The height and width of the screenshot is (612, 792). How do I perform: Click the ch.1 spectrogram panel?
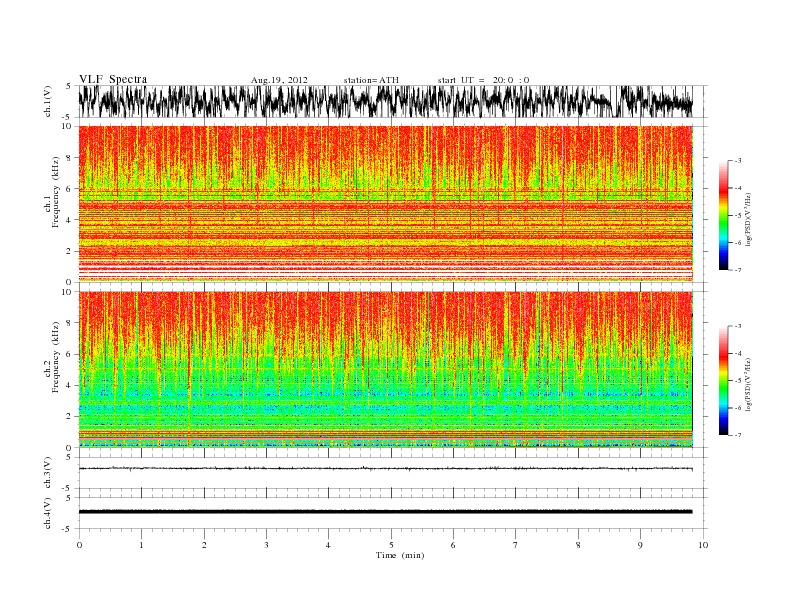[386, 203]
